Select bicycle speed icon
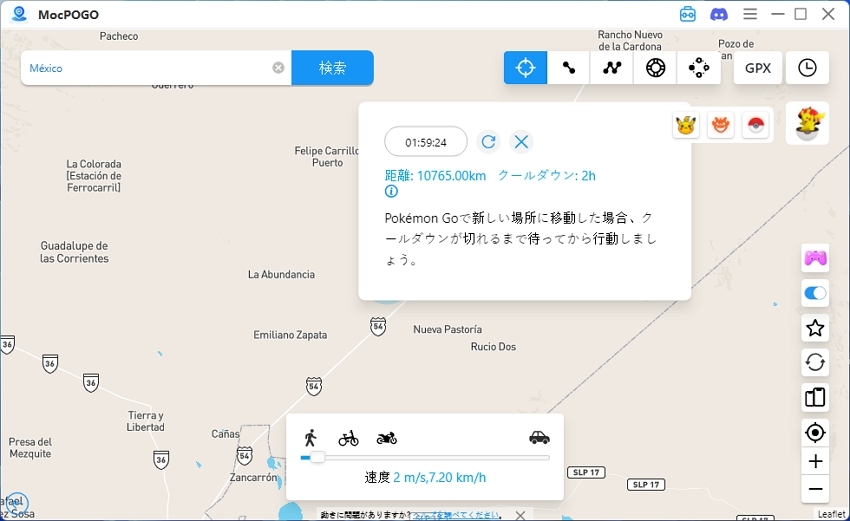The width and height of the screenshot is (850, 521). tap(349, 438)
